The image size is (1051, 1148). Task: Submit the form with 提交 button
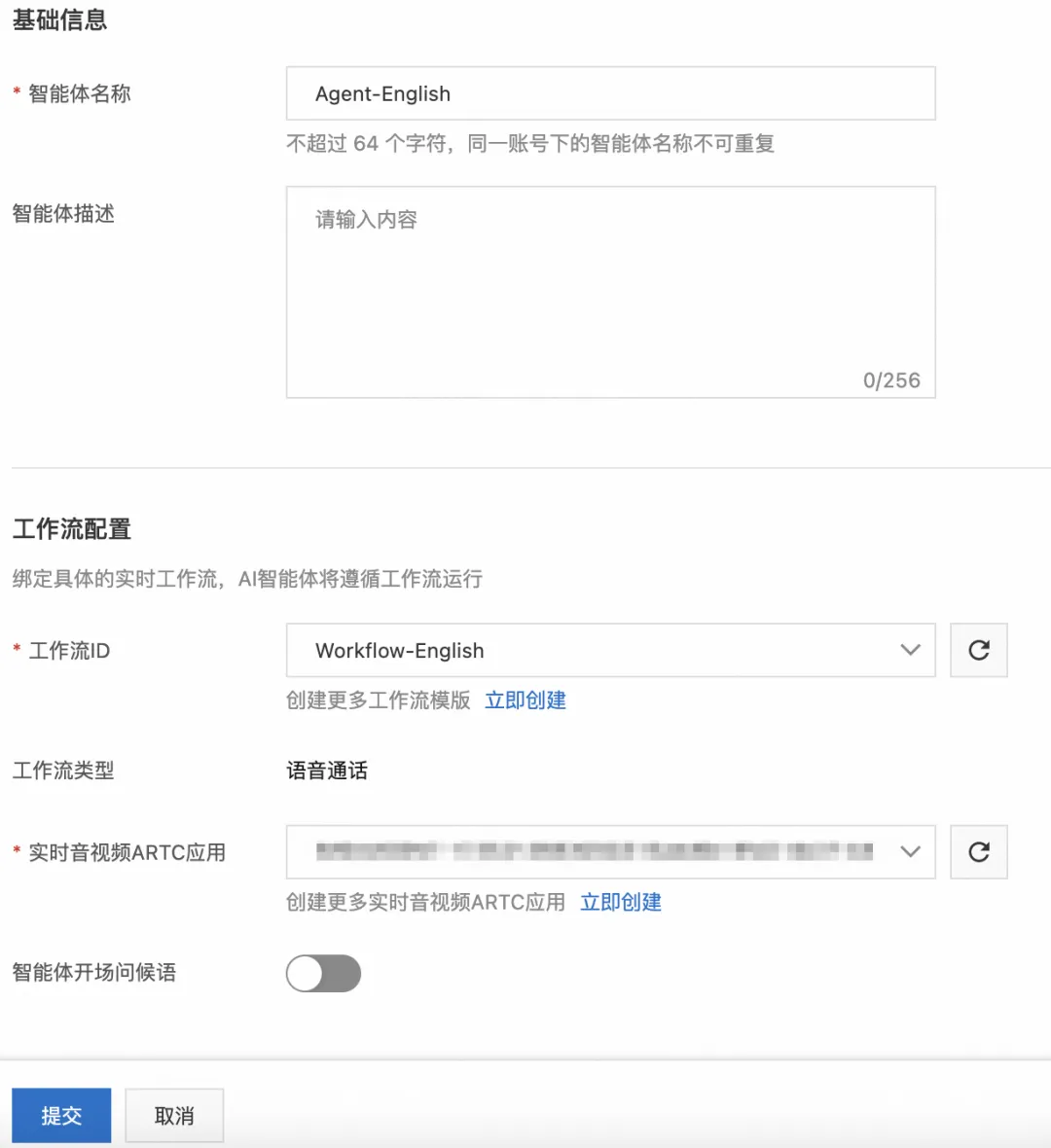tap(61, 1115)
